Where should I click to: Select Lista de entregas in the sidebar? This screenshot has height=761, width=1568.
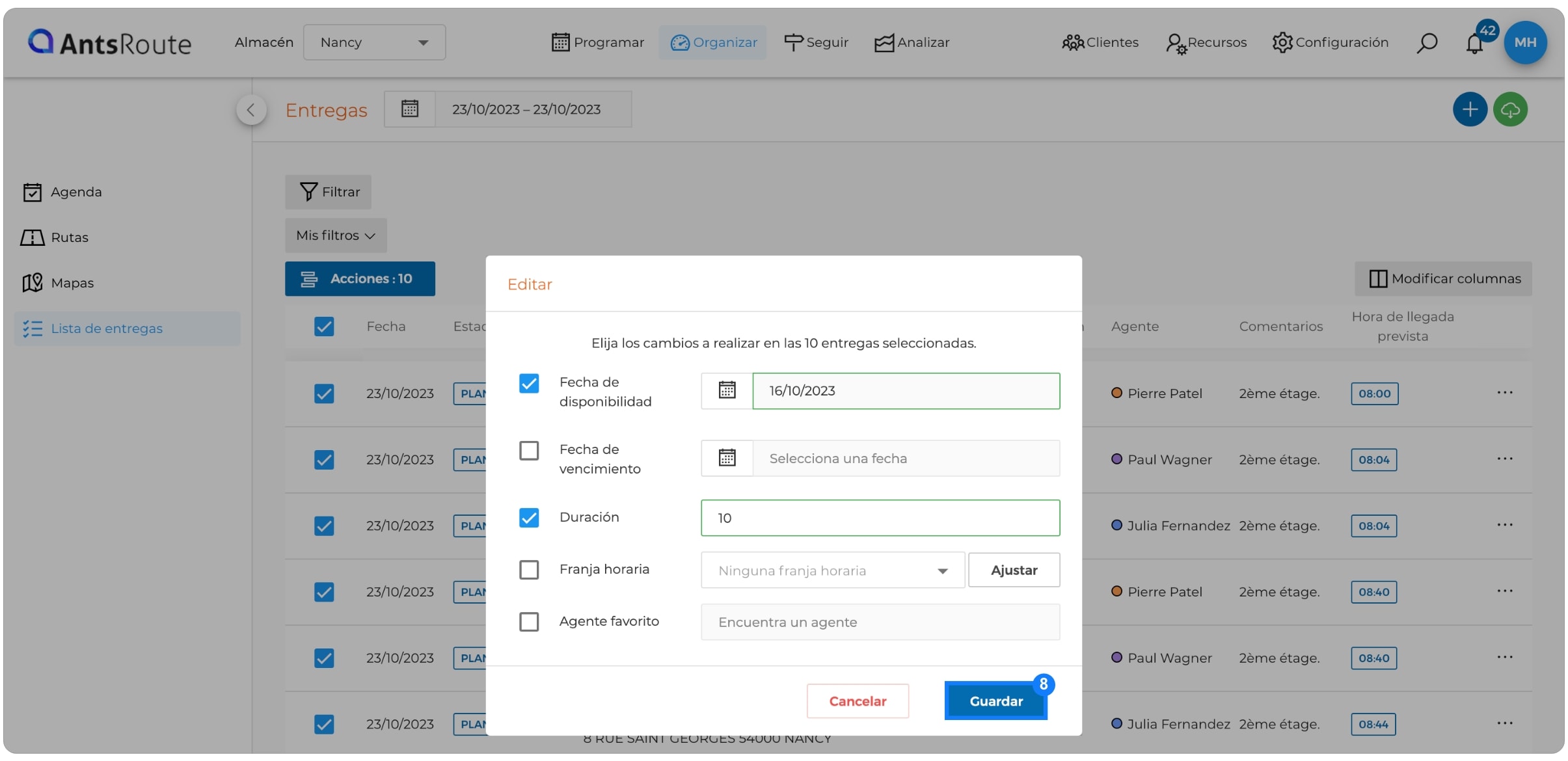(x=128, y=328)
